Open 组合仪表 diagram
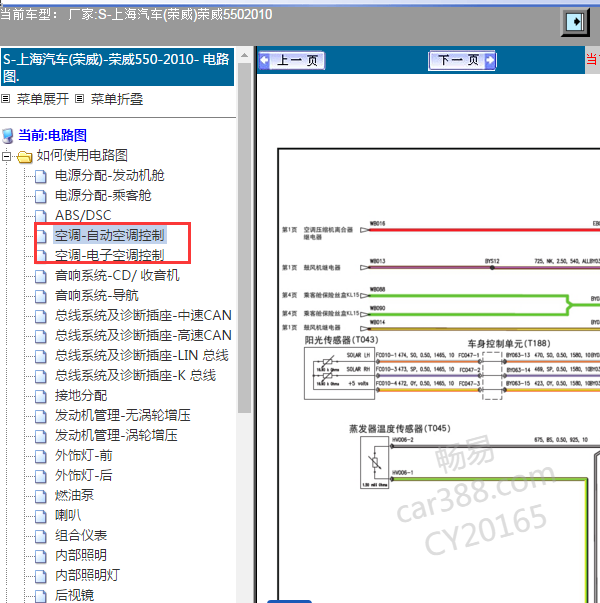 click(x=81, y=535)
